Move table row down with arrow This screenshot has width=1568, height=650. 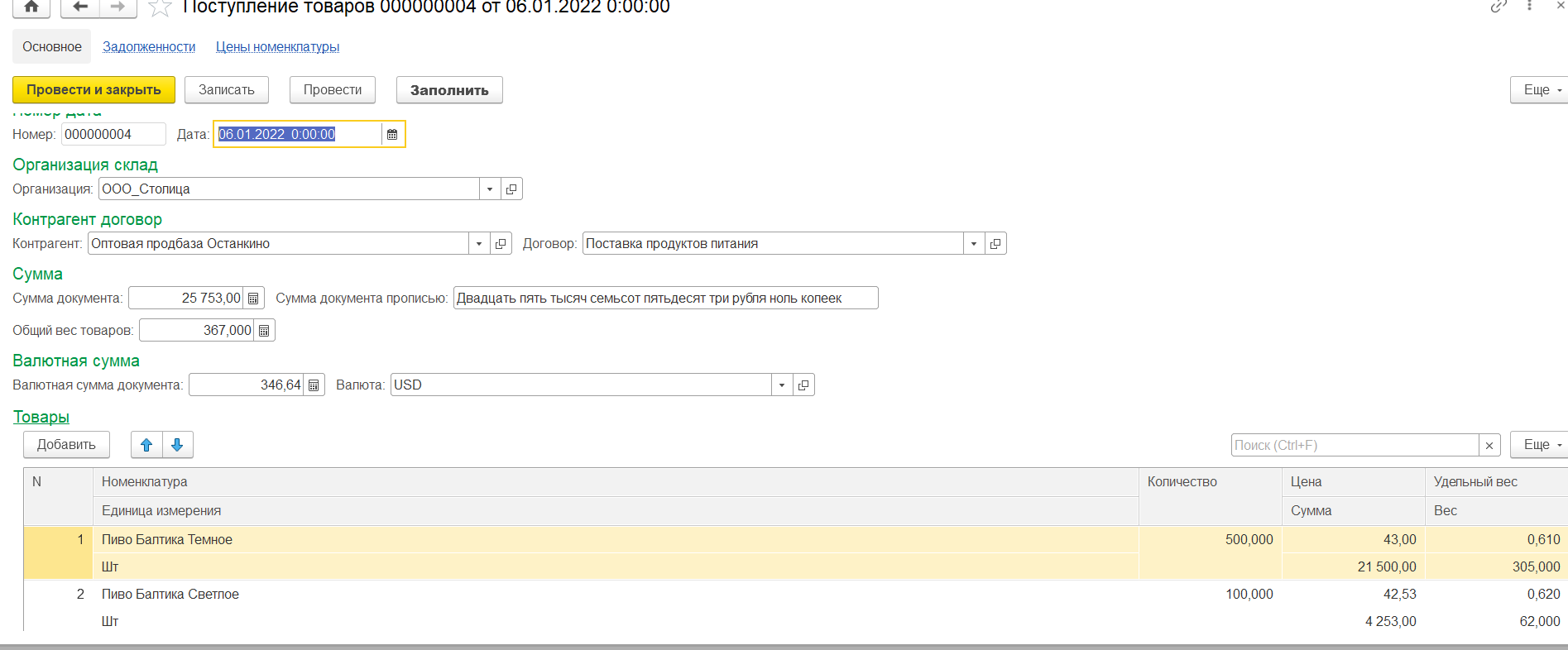177,445
